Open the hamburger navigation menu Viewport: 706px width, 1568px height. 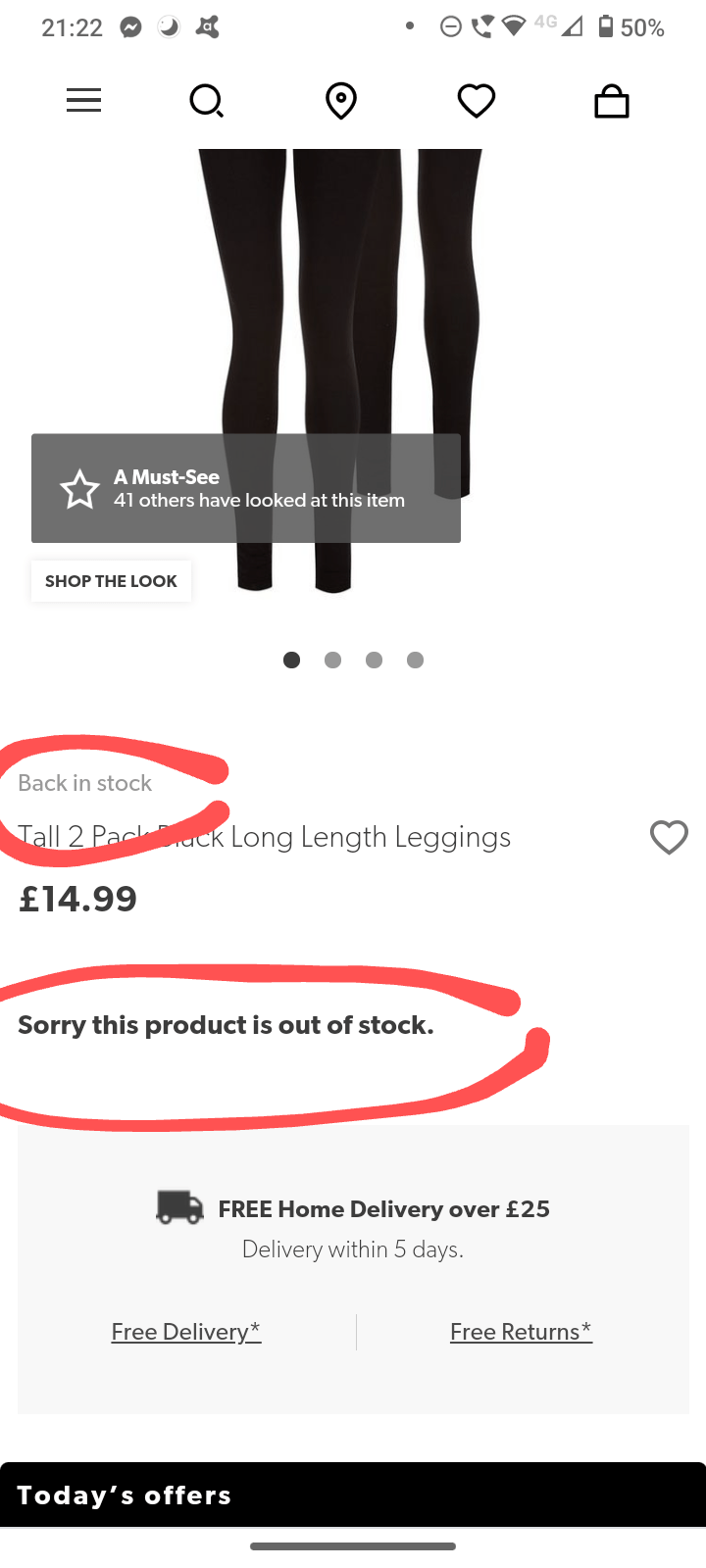coord(83,101)
